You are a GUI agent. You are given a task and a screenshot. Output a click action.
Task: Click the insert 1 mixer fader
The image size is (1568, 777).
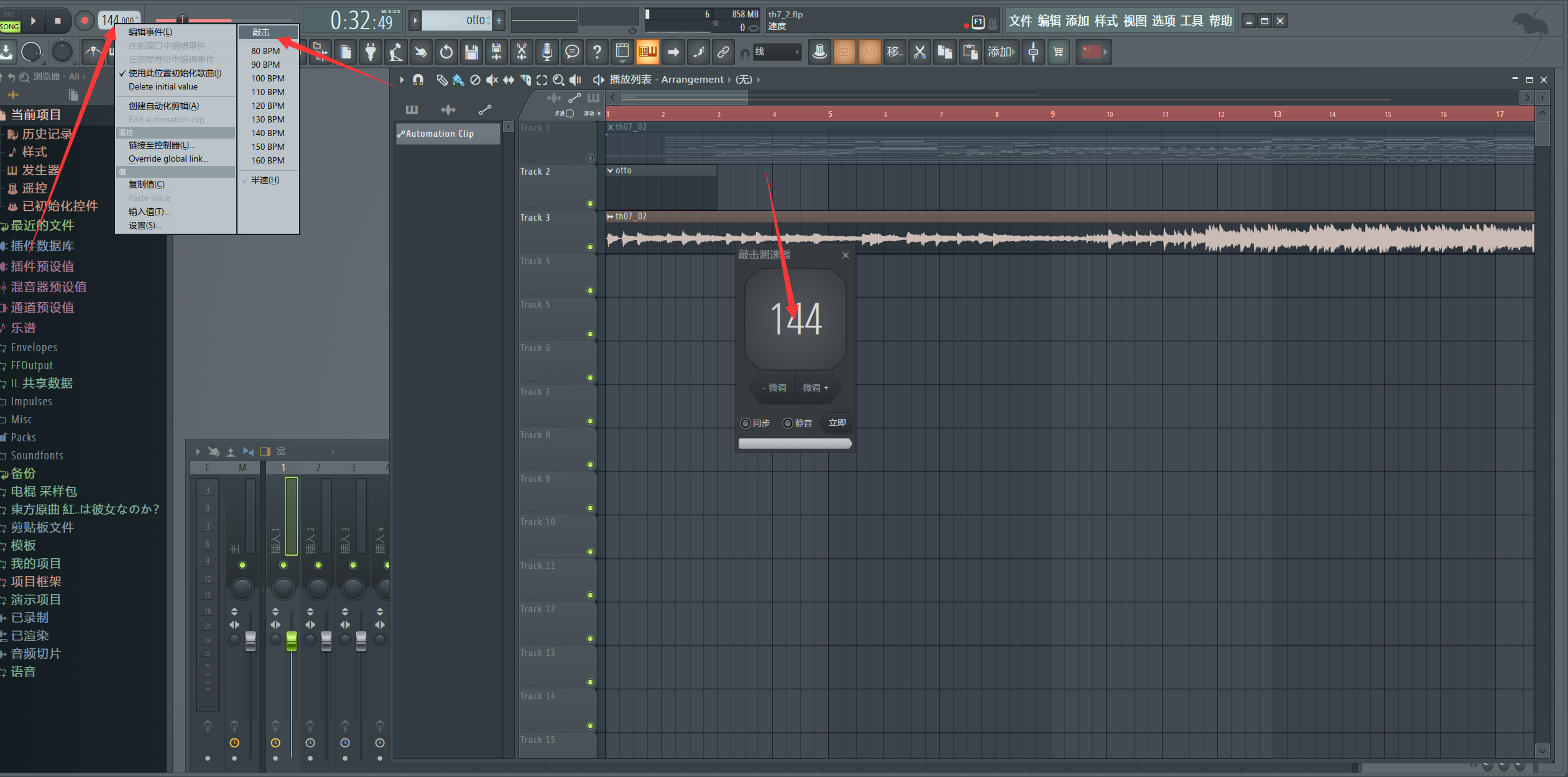pos(291,641)
